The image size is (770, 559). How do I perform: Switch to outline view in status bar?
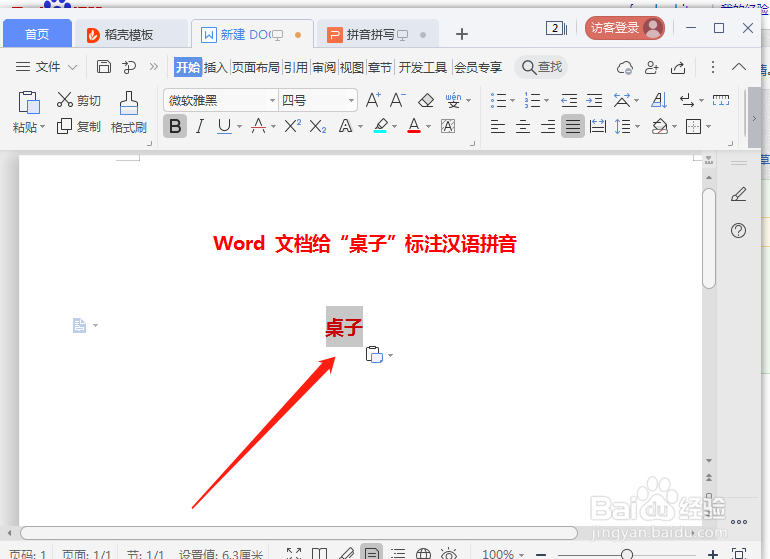coord(398,554)
